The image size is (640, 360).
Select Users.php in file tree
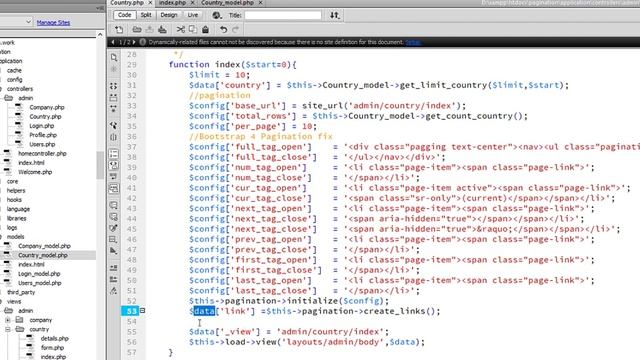click(42, 144)
